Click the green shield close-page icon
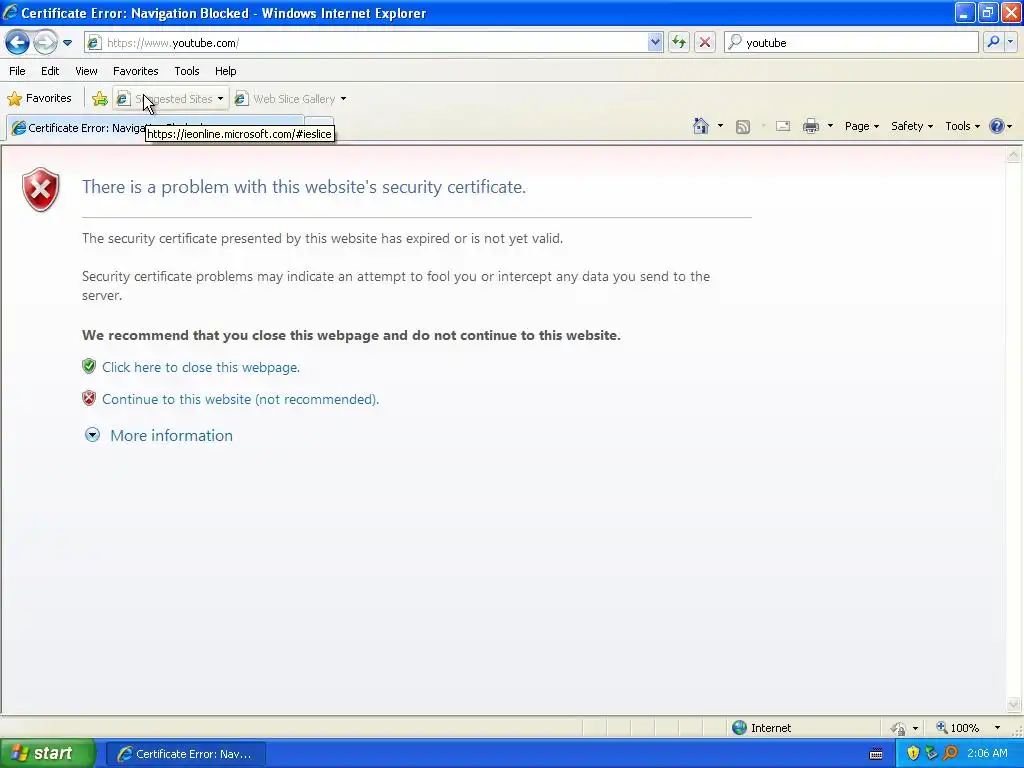1024x768 pixels. click(89, 366)
